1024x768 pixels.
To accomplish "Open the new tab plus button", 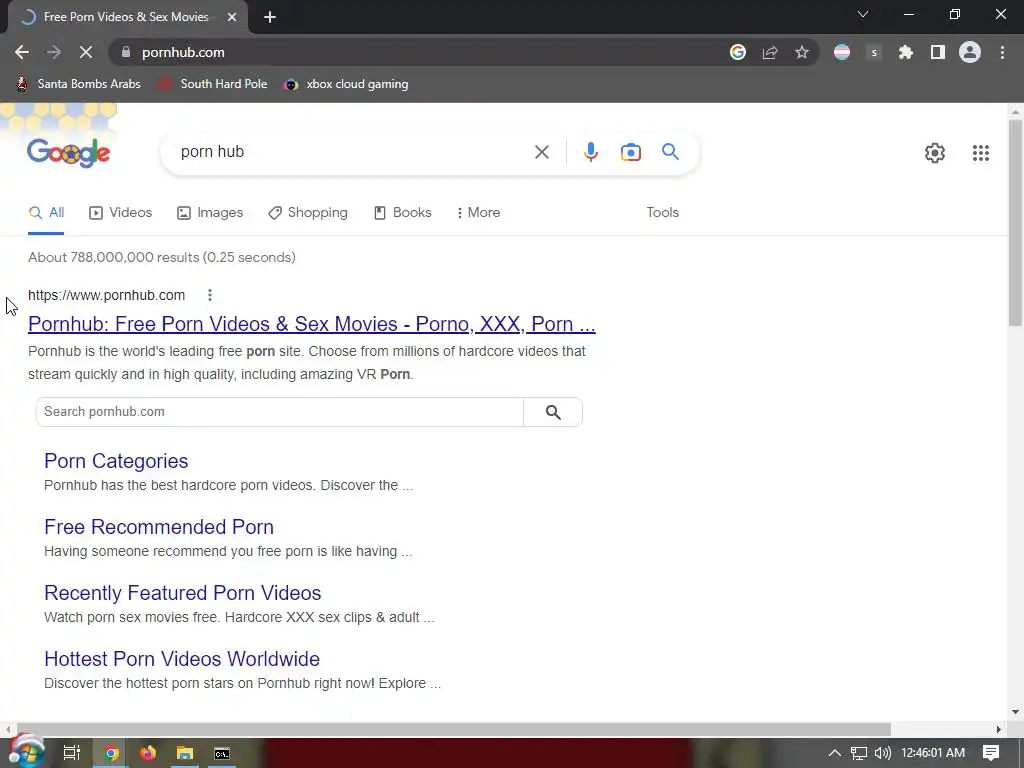I will [x=270, y=17].
